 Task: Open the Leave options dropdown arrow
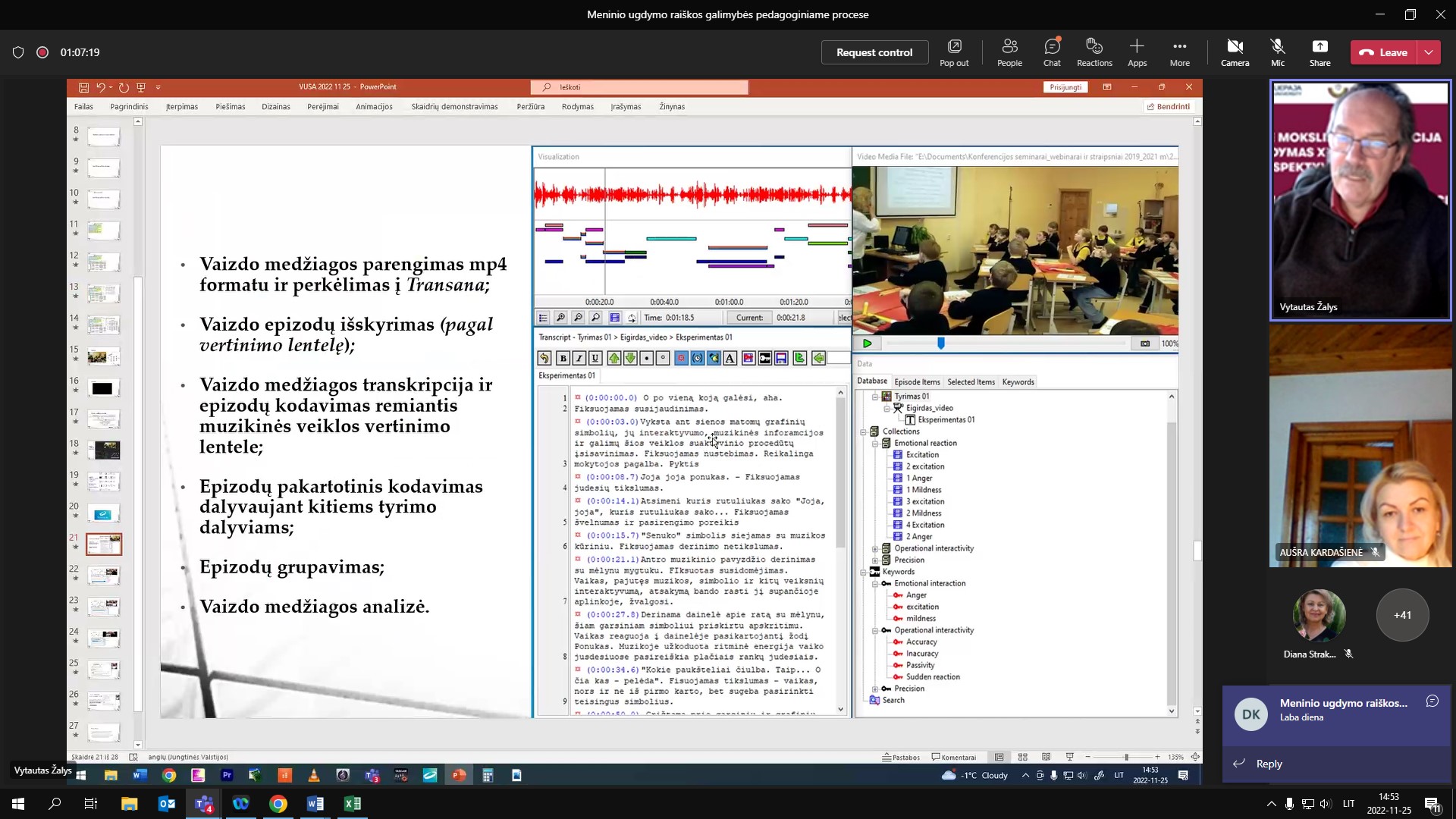(1429, 52)
